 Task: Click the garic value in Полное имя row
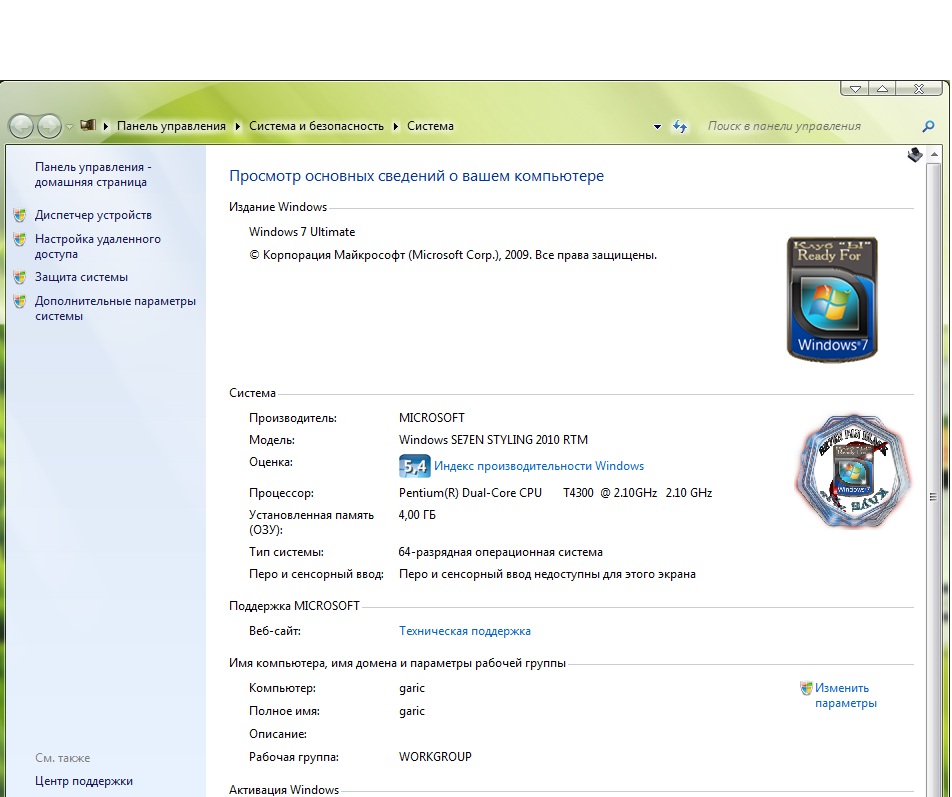tap(412, 711)
